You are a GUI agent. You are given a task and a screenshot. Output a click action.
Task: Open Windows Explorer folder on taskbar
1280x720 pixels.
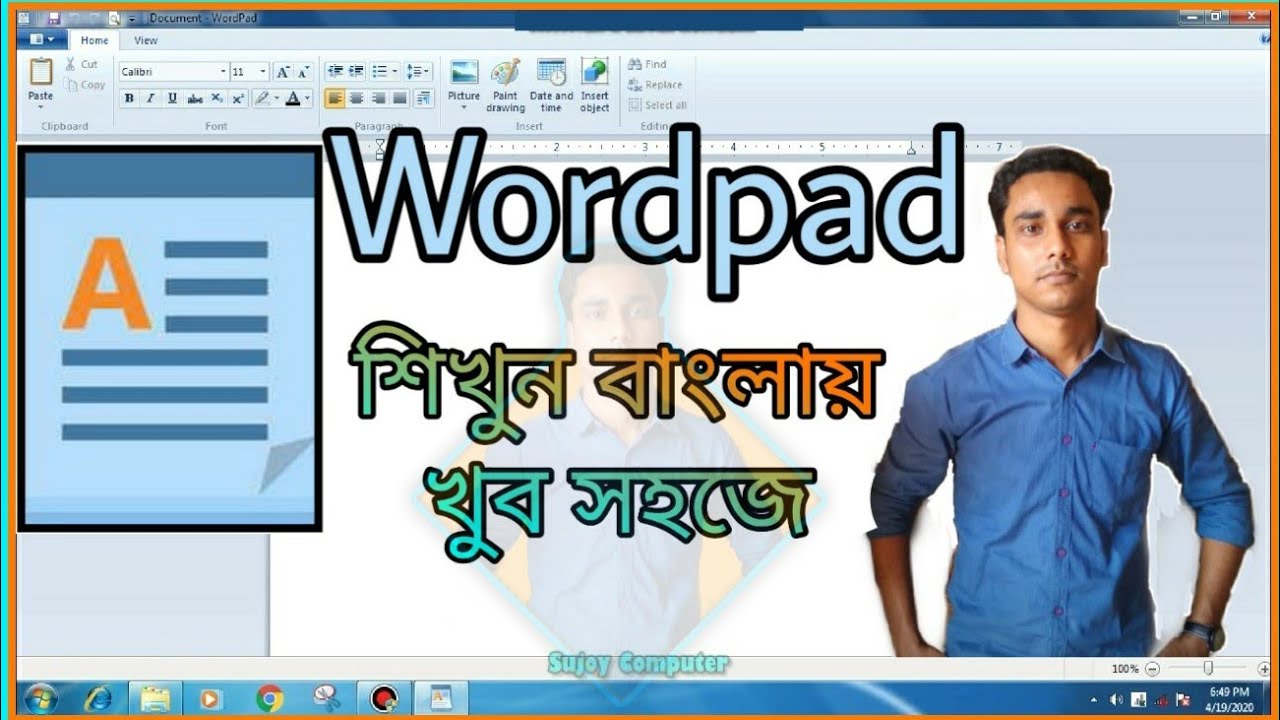tap(154, 697)
